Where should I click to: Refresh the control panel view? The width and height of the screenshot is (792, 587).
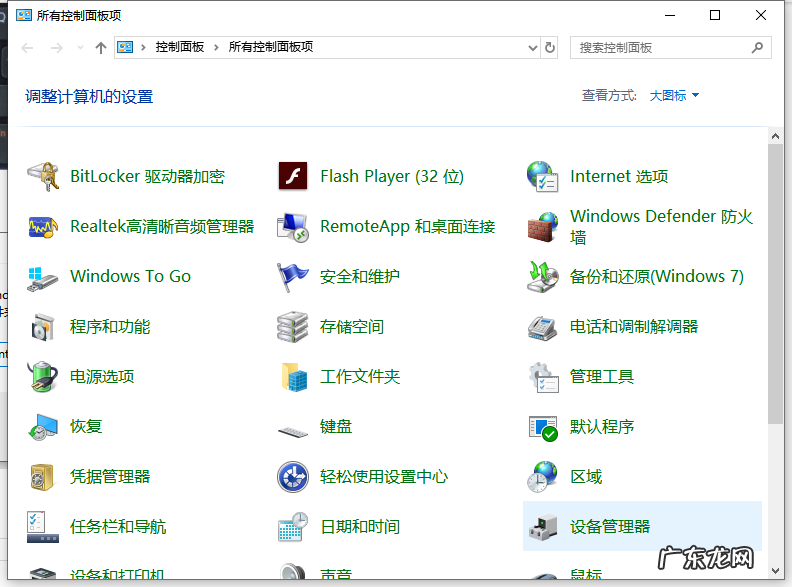pos(550,47)
